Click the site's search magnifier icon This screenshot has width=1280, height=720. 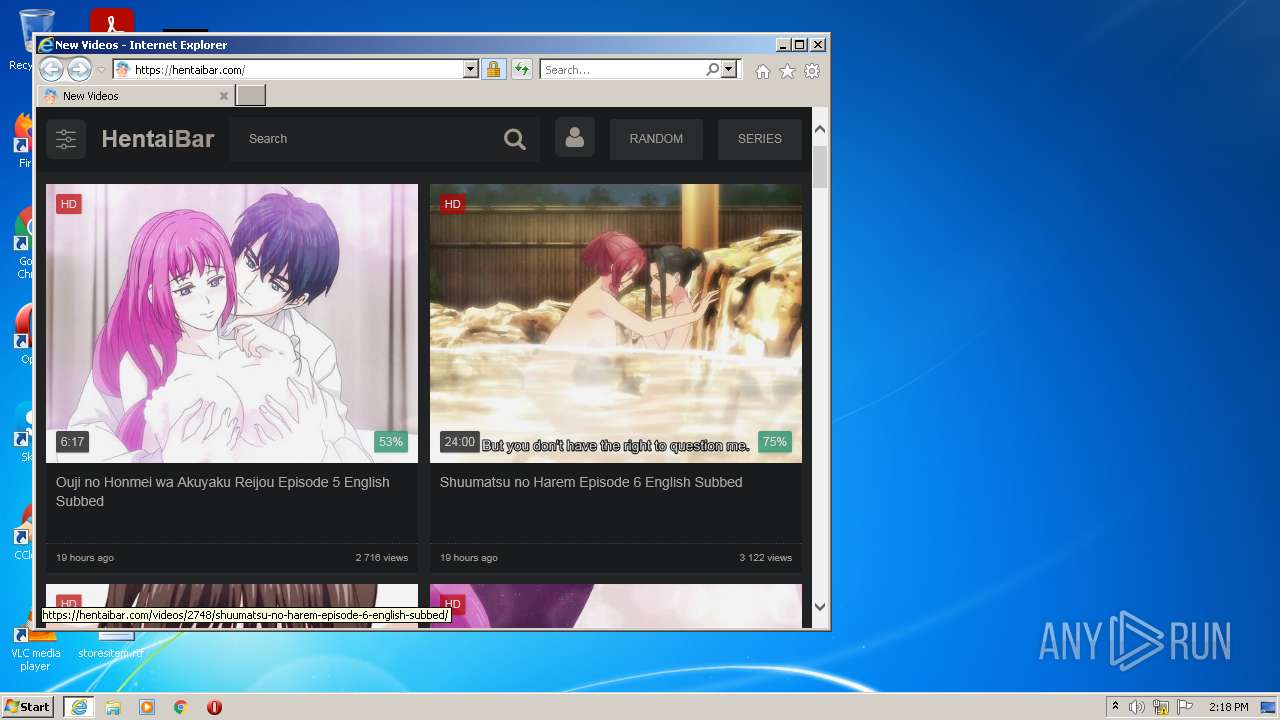[x=515, y=139]
